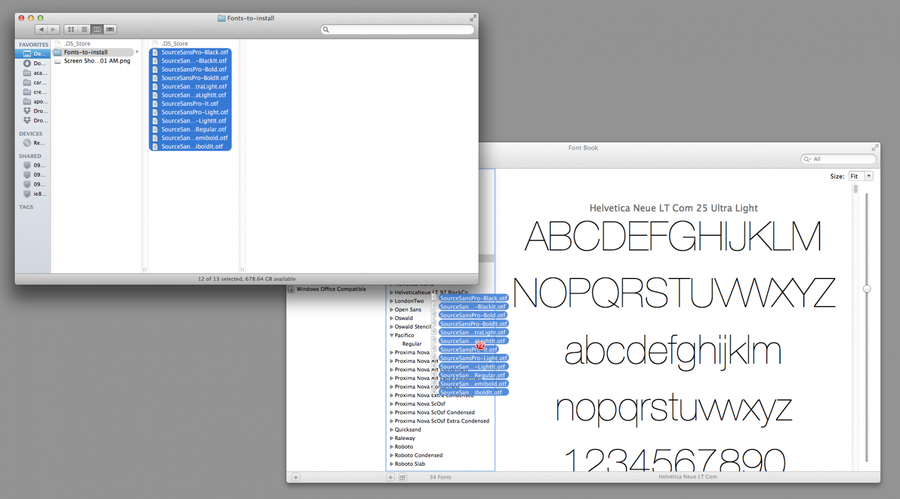Screen dimensions: 900x499
Task: Select Windows Office Compatible collection
Action: (330, 289)
